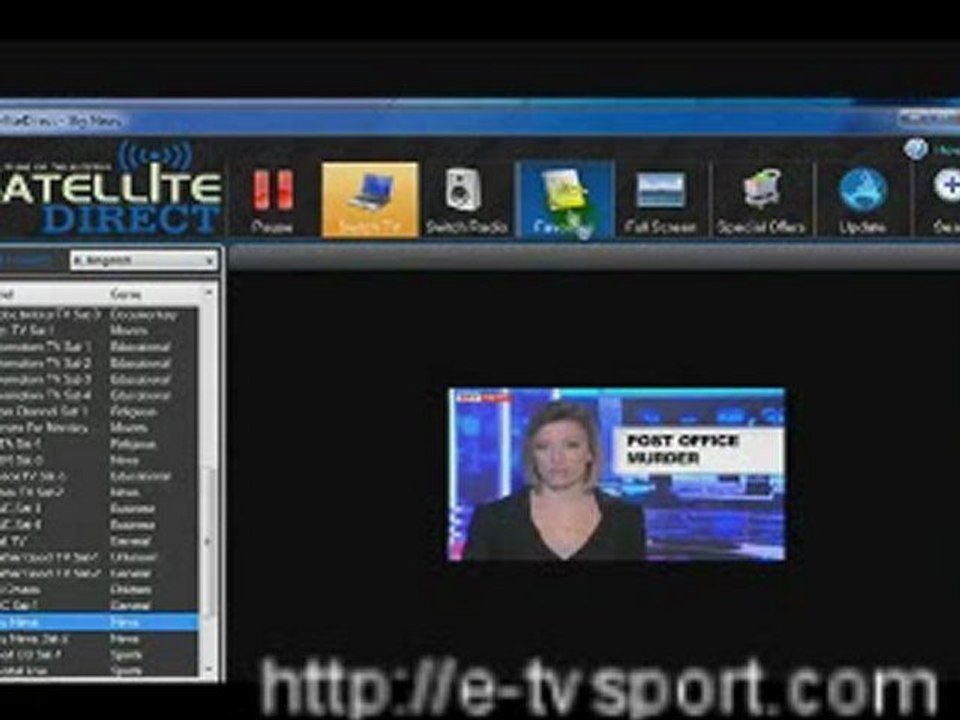Click the news broadcast video picture
Image resolution: width=960 pixels, height=720 pixels.
(617, 474)
